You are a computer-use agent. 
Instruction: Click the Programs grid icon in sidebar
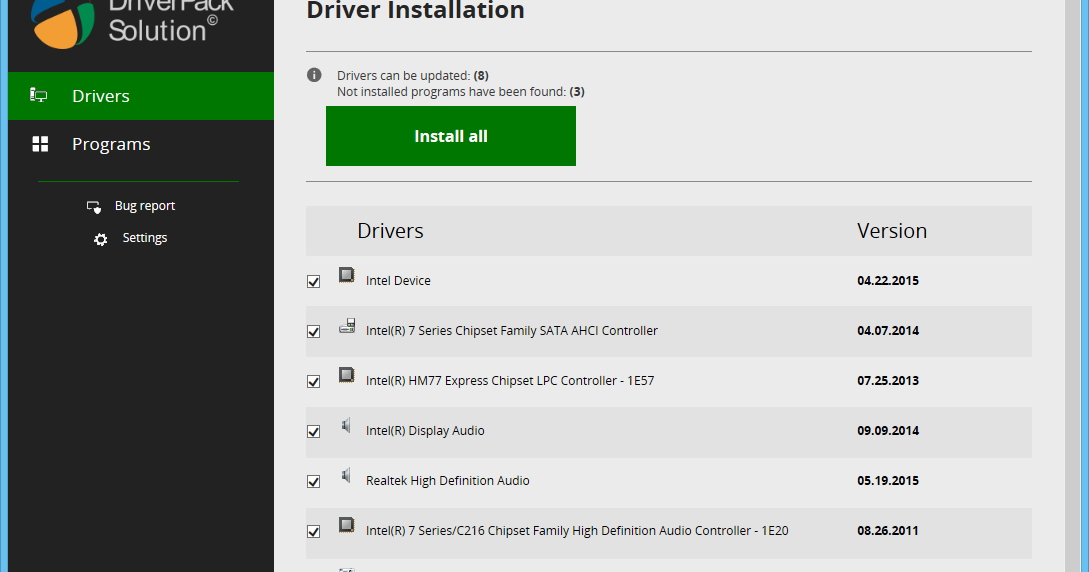(40, 144)
